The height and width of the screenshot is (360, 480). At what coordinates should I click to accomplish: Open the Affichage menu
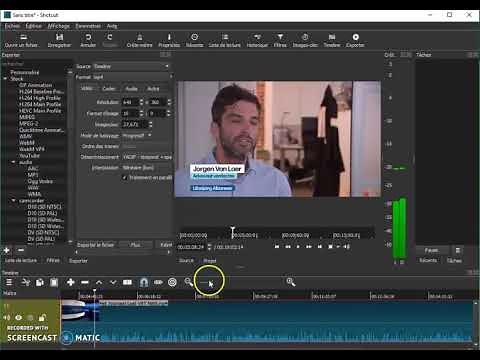pos(59,26)
